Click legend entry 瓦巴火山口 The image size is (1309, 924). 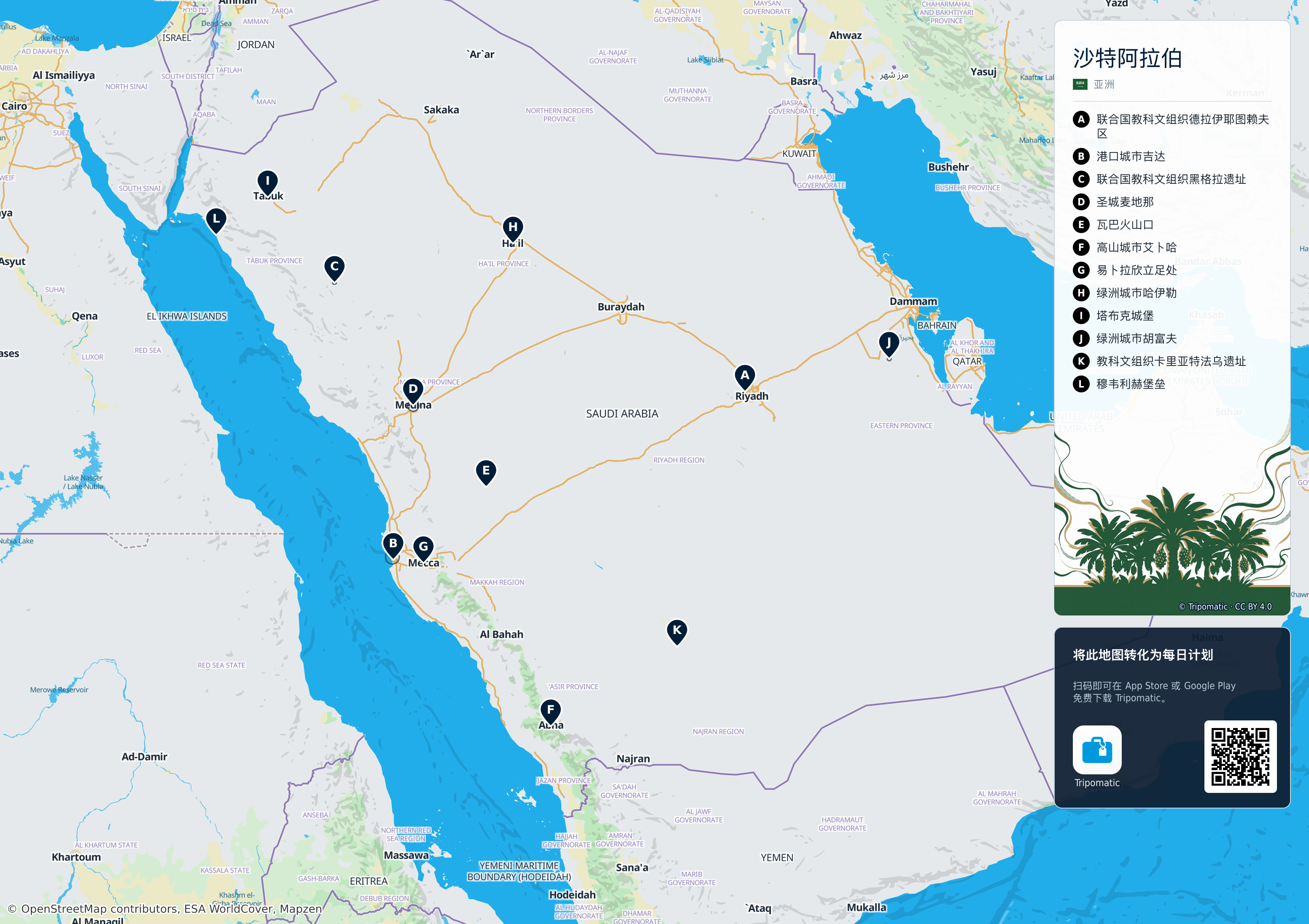(x=1113, y=225)
